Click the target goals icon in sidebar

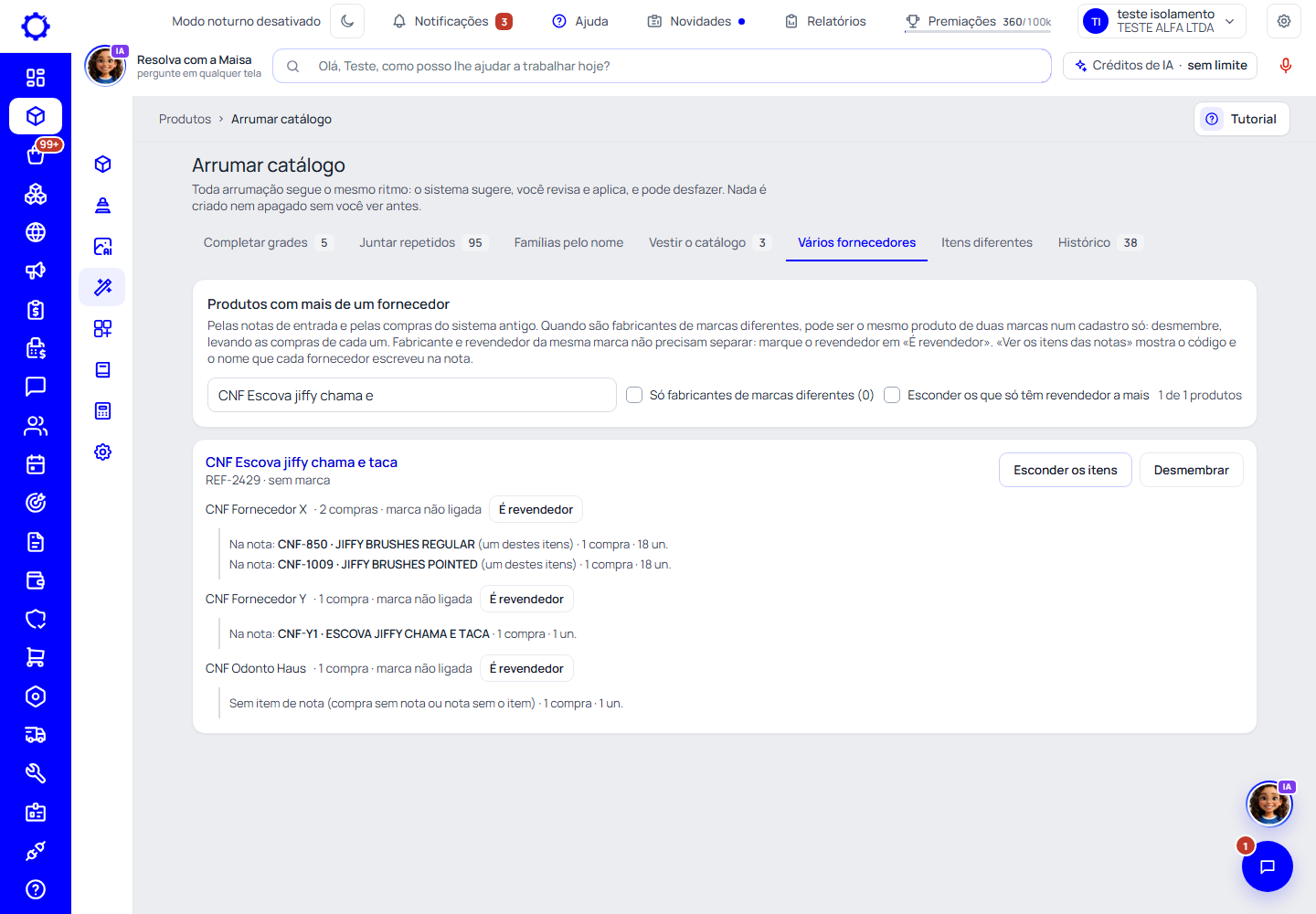36,503
